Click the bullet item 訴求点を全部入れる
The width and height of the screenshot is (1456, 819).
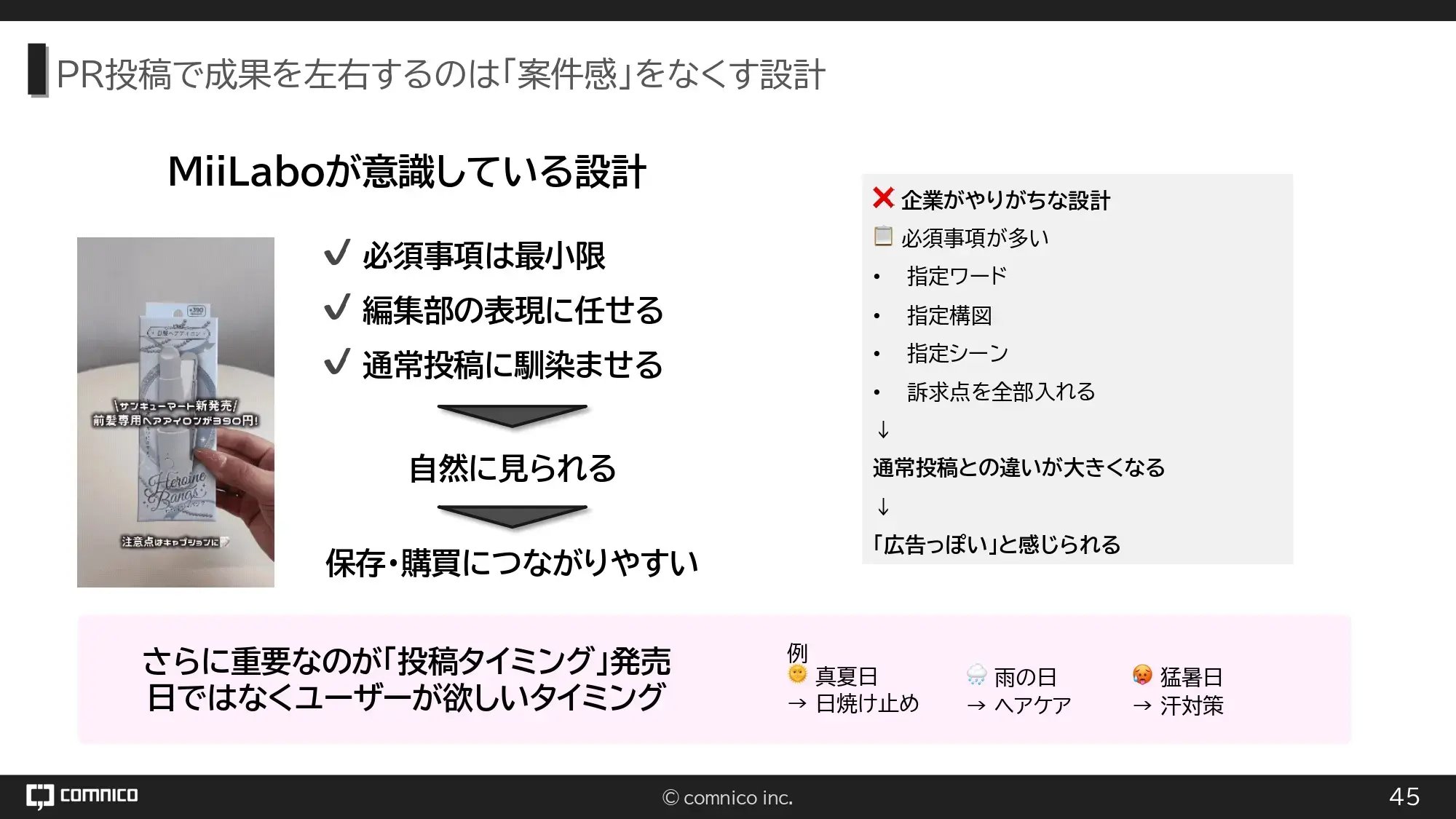point(1001,392)
